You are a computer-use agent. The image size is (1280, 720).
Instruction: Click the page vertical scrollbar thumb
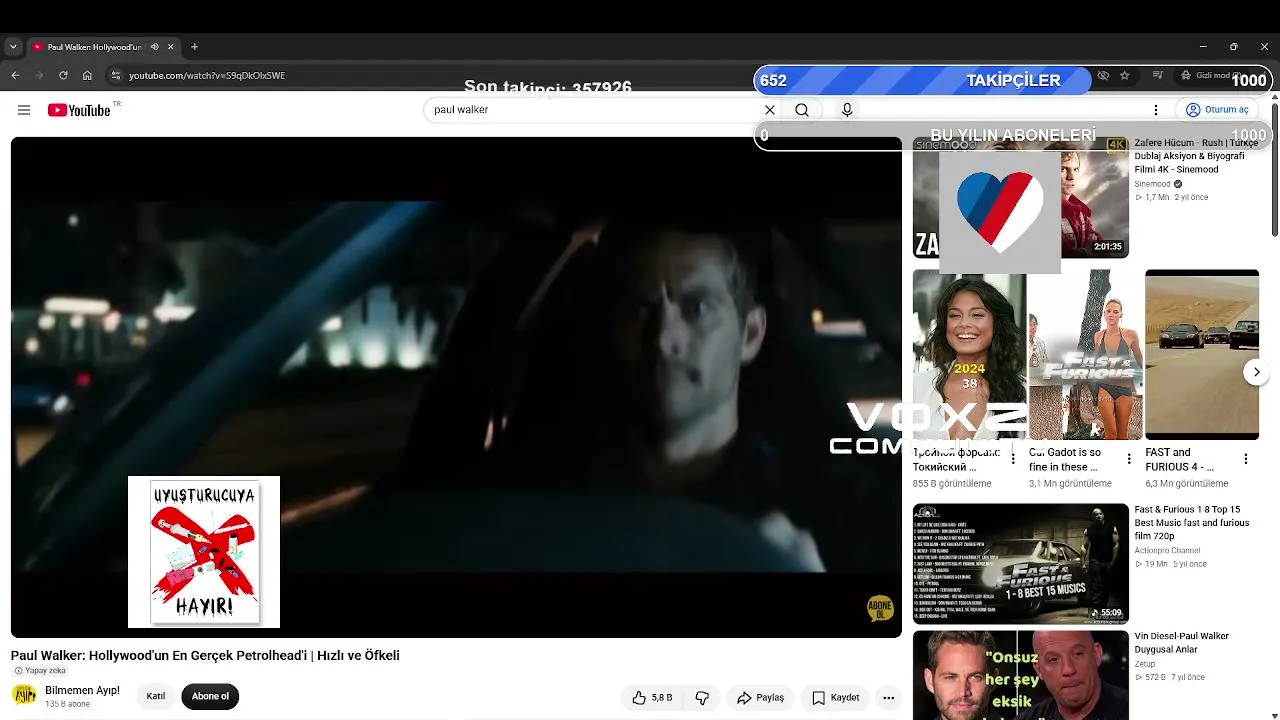1274,168
